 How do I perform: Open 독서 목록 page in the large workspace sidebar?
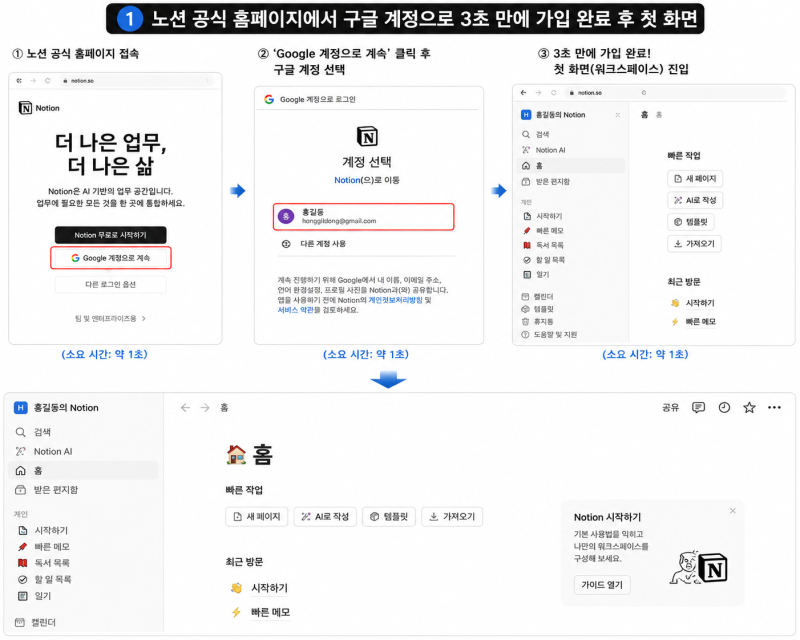(x=44, y=563)
